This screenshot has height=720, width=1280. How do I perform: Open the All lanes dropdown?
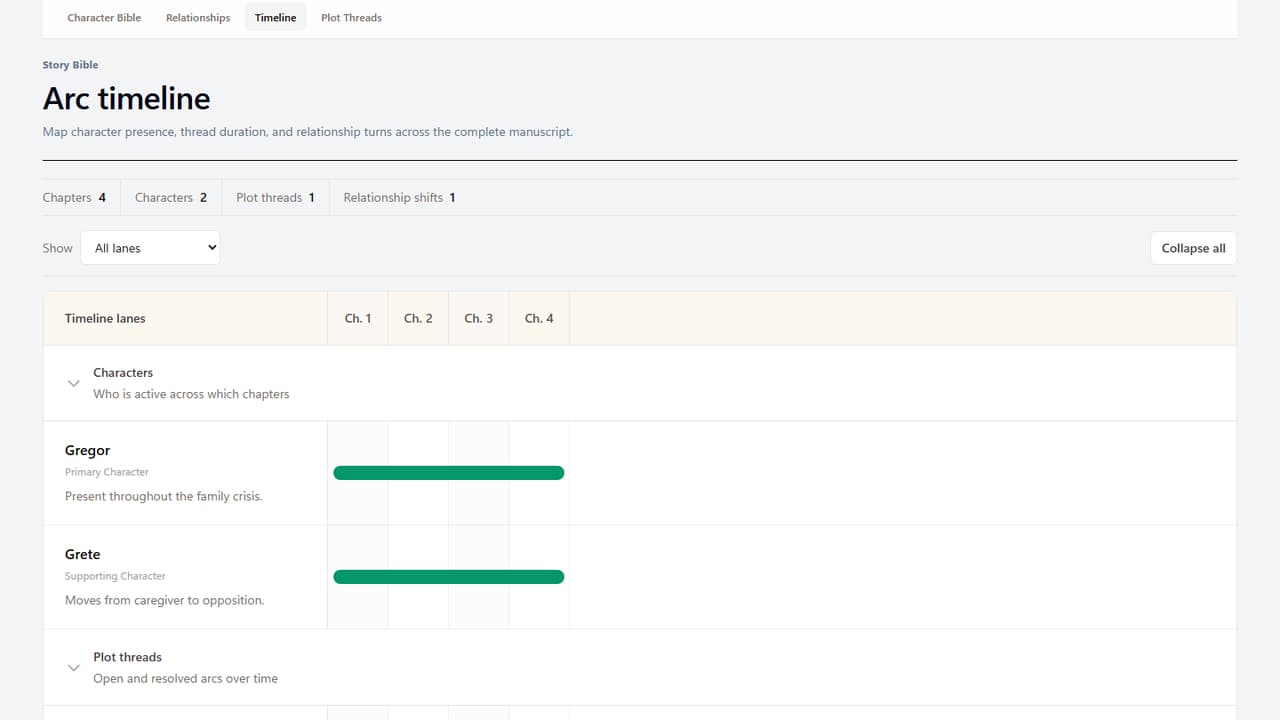pyautogui.click(x=150, y=248)
